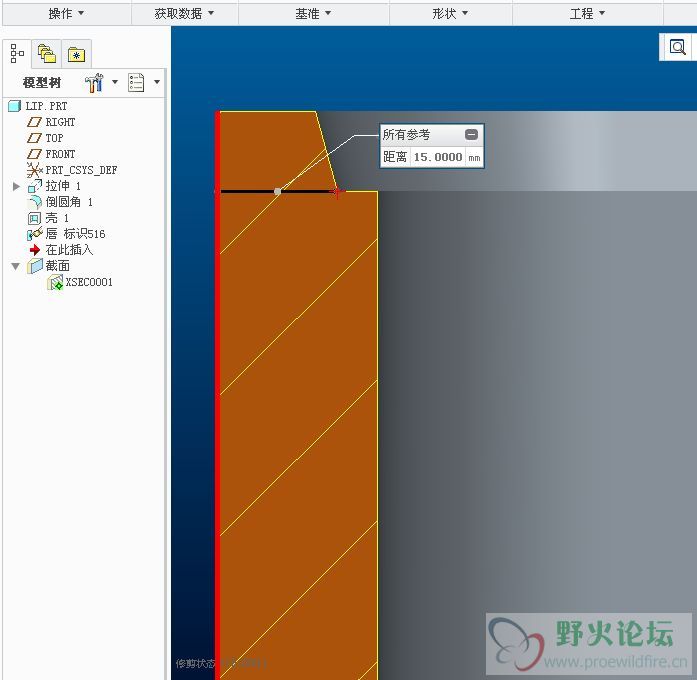
Task: Click the RIGHT plane icon in tree
Action: pos(34,122)
